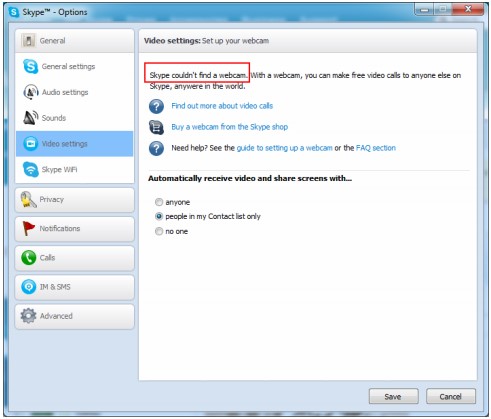Screen dimensions: 491x419
Task: Expand the IM & SMS section
Action: click(75, 287)
